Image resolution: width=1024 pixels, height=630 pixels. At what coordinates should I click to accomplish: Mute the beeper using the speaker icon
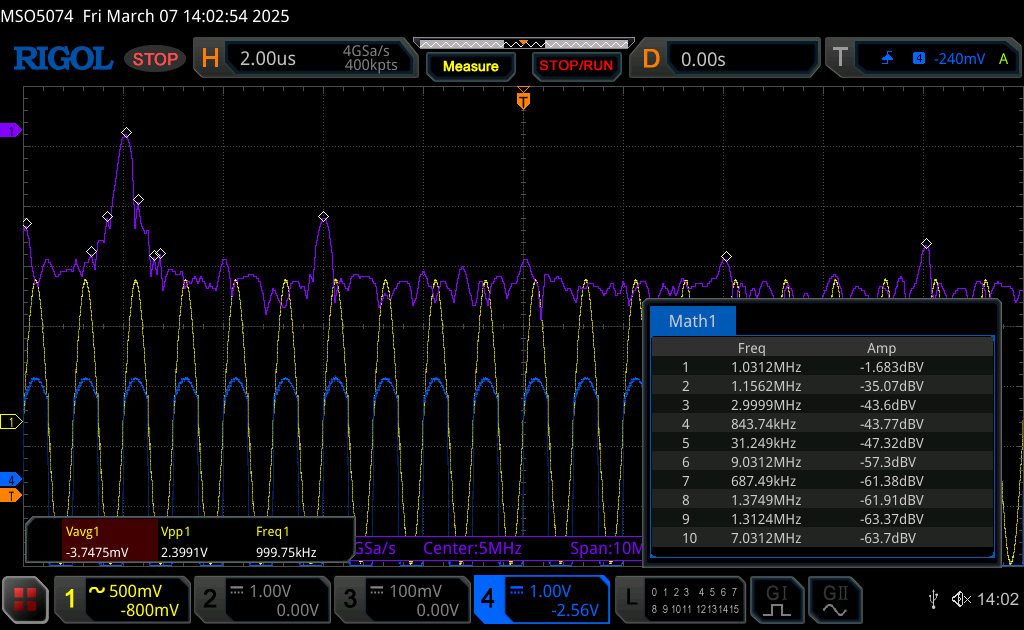(x=961, y=599)
